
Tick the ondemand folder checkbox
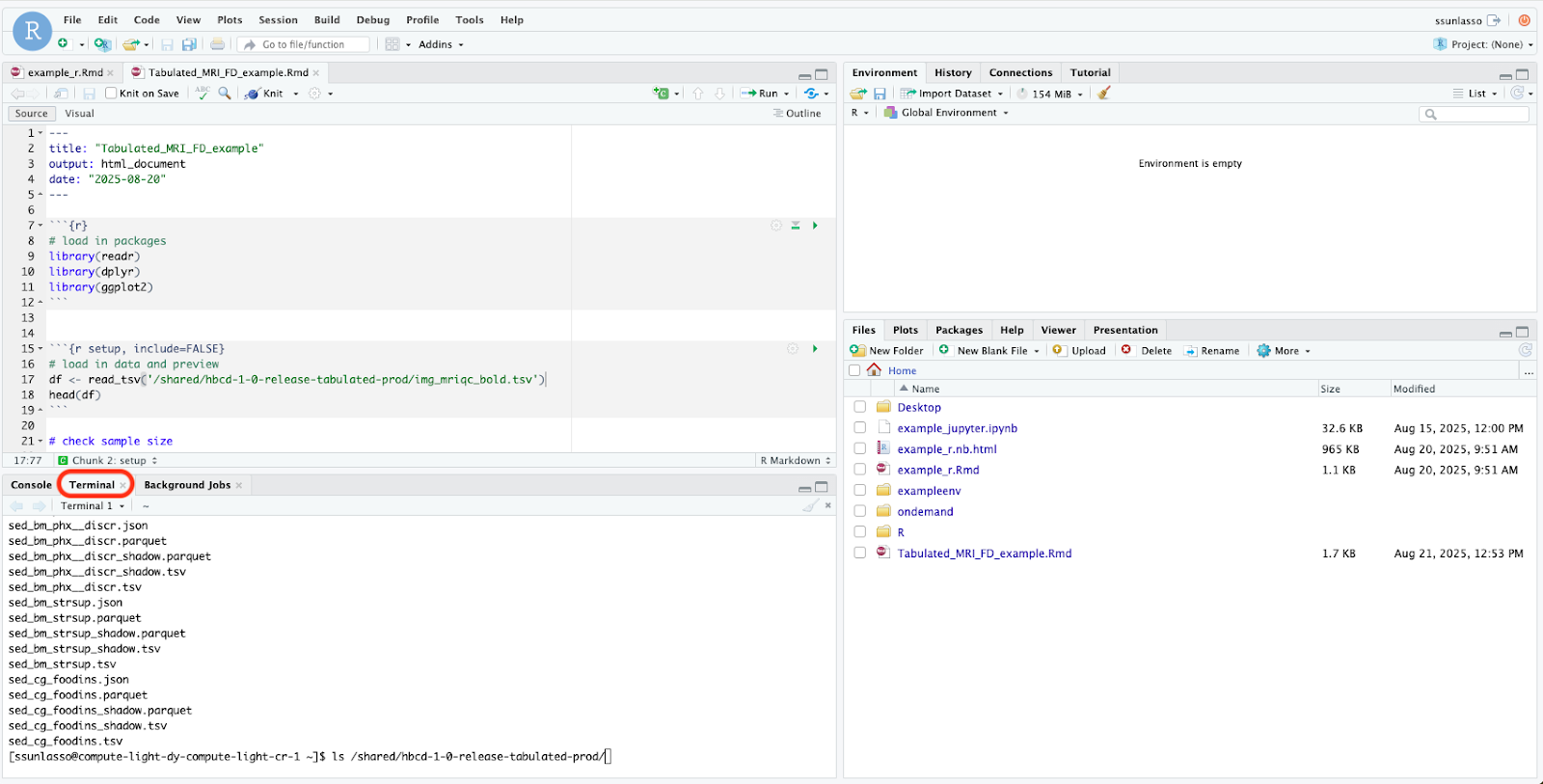click(x=859, y=511)
